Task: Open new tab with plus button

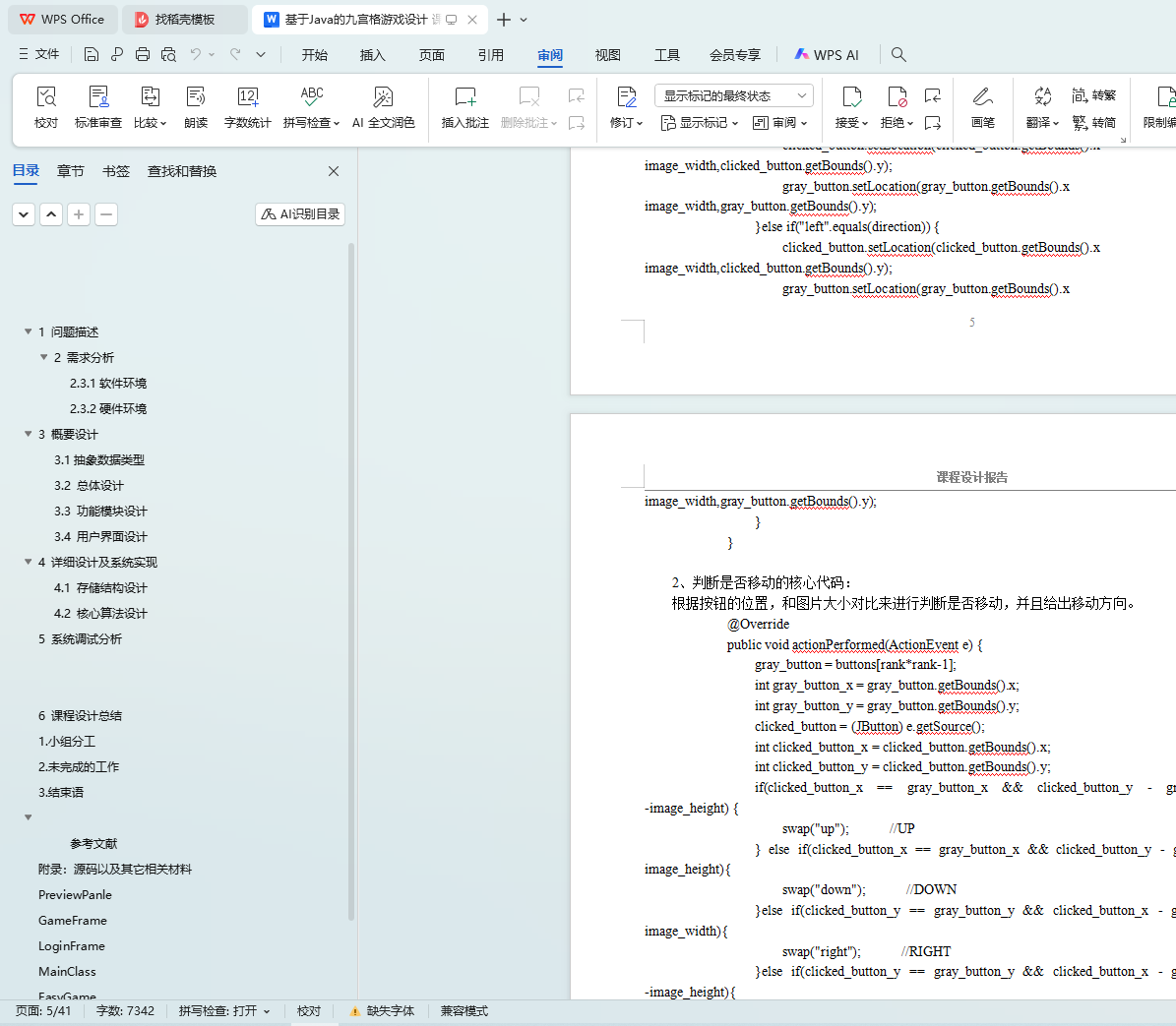Action: pos(504,20)
